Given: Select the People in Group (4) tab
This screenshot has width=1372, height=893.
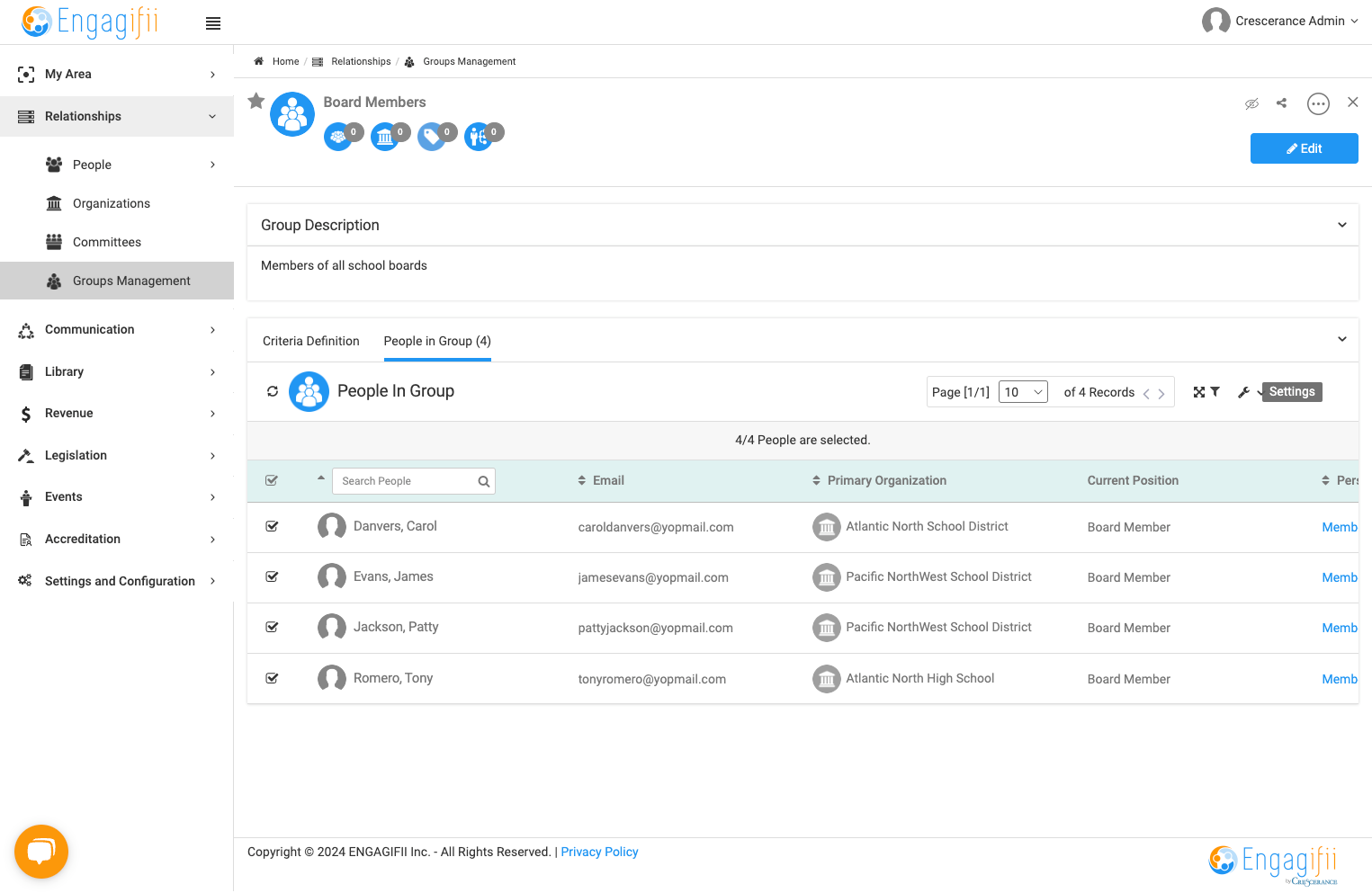Looking at the screenshot, I should click(x=437, y=341).
